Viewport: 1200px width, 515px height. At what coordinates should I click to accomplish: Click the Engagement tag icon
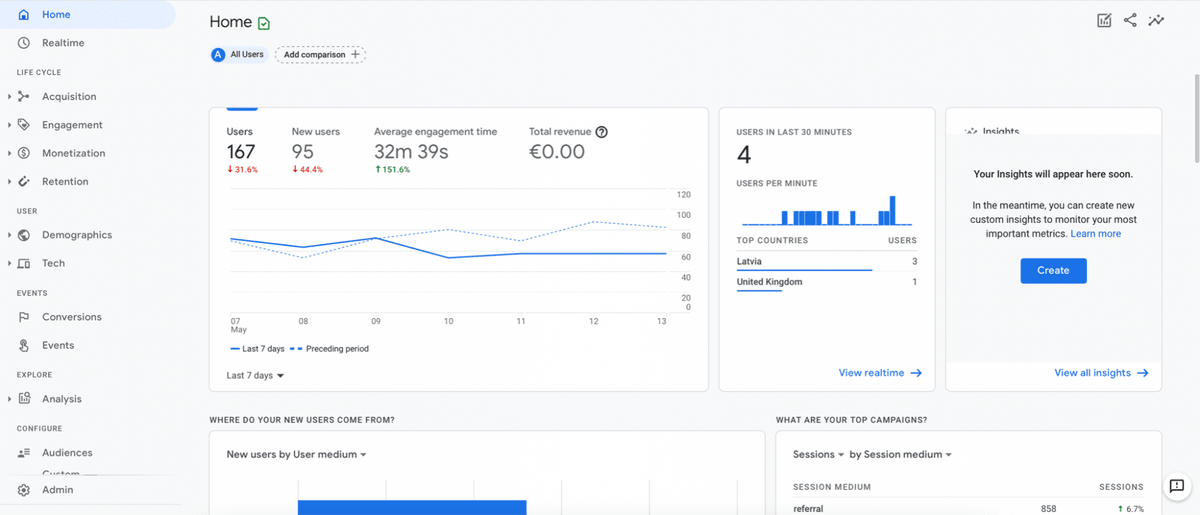(24, 125)
